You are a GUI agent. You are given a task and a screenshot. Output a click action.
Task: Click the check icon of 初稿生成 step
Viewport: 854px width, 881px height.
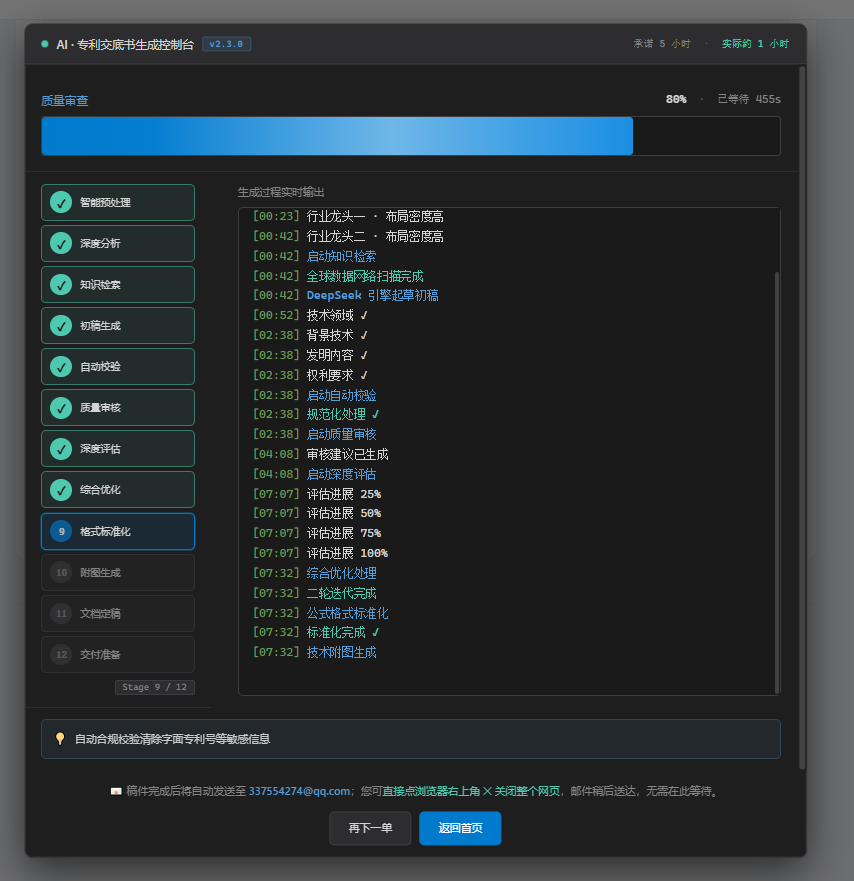61,325
